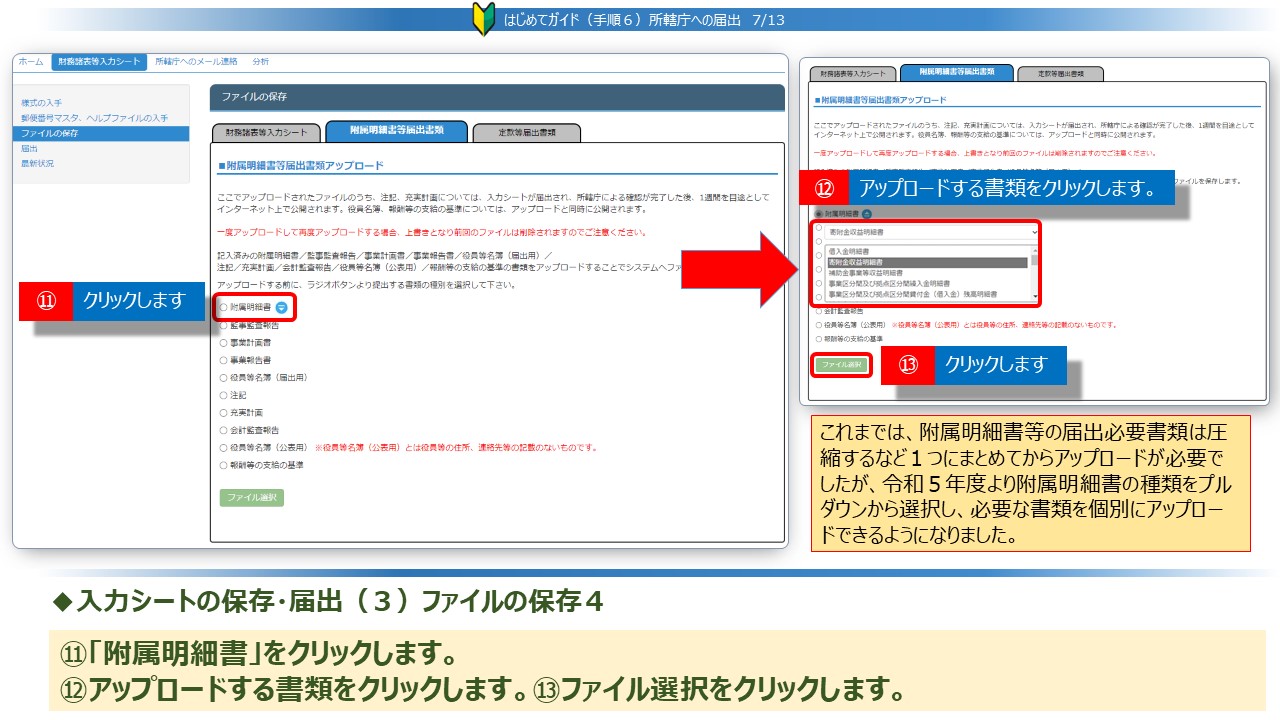Select the 附属明細書 radio button in left window
The height and width of the screenshot is (720, 1280).
pyautogui.click(x=223, y=308)
